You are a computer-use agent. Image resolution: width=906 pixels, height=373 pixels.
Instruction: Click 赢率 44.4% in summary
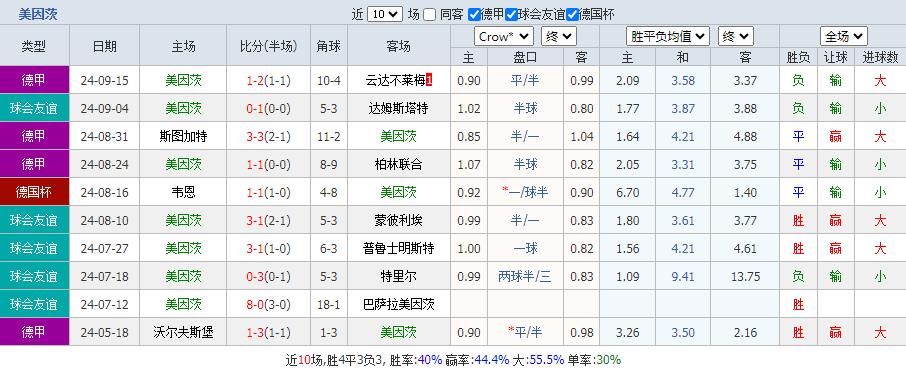point(477,360)
